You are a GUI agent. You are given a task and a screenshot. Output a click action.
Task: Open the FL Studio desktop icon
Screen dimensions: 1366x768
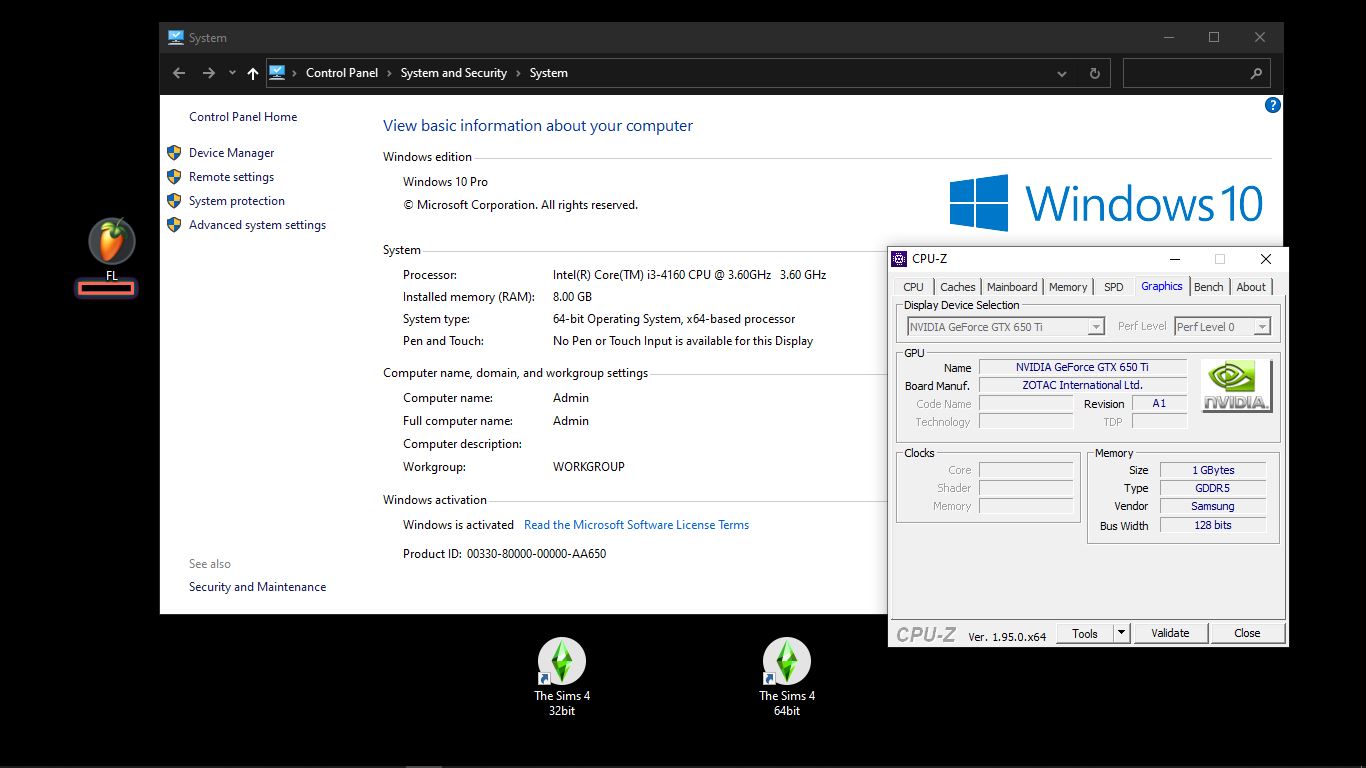tap(111, 242)
